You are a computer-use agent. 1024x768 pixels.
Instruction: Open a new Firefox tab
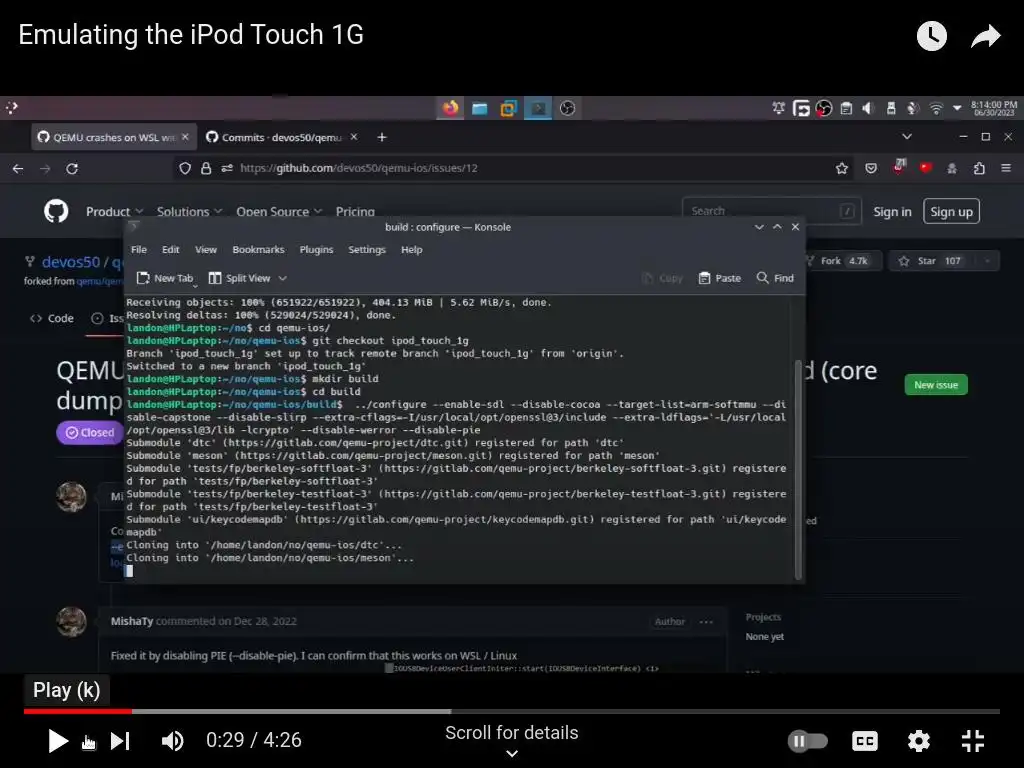(382, 137)
